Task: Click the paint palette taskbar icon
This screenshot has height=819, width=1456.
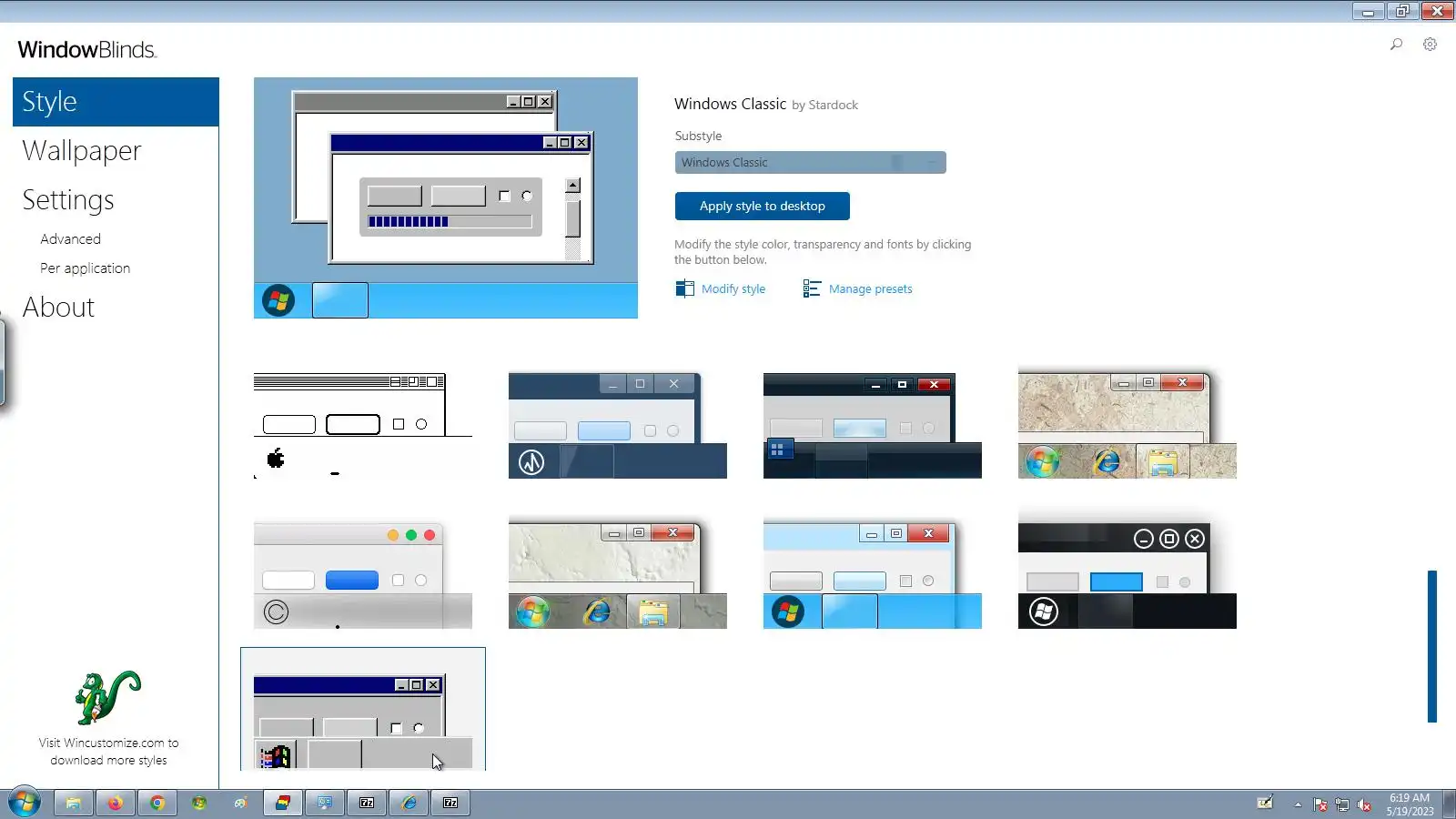Action: [x=240, y=803]
